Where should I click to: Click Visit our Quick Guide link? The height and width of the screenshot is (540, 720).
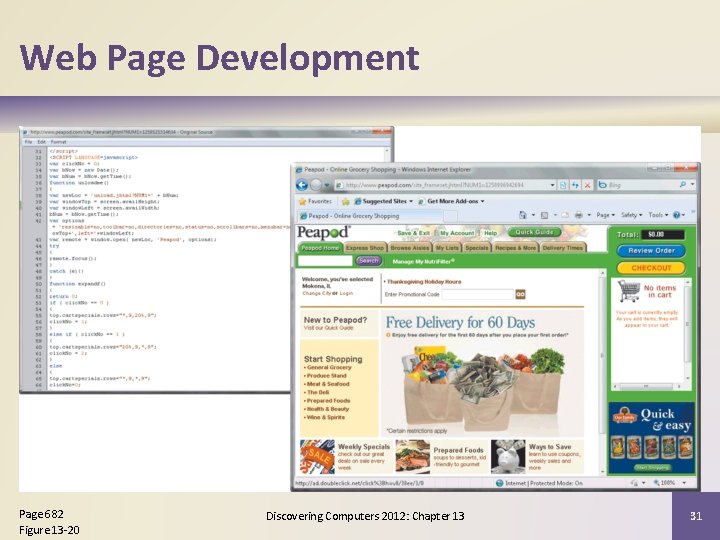click(329, 328)
